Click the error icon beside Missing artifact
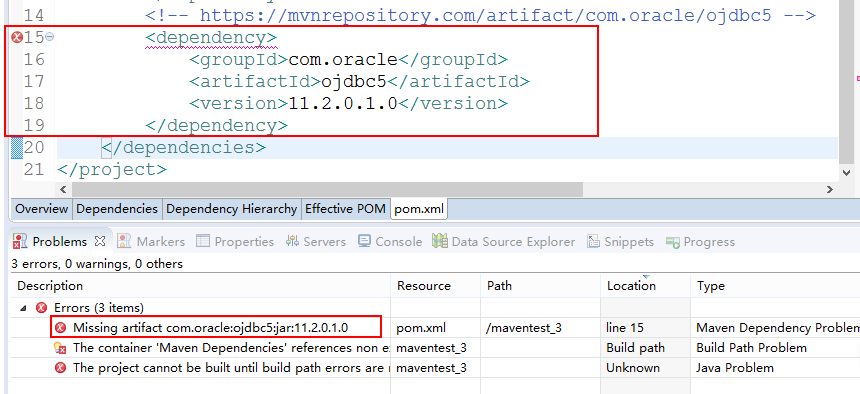Screen dimensions: 860x394 [x=61, y=328]
